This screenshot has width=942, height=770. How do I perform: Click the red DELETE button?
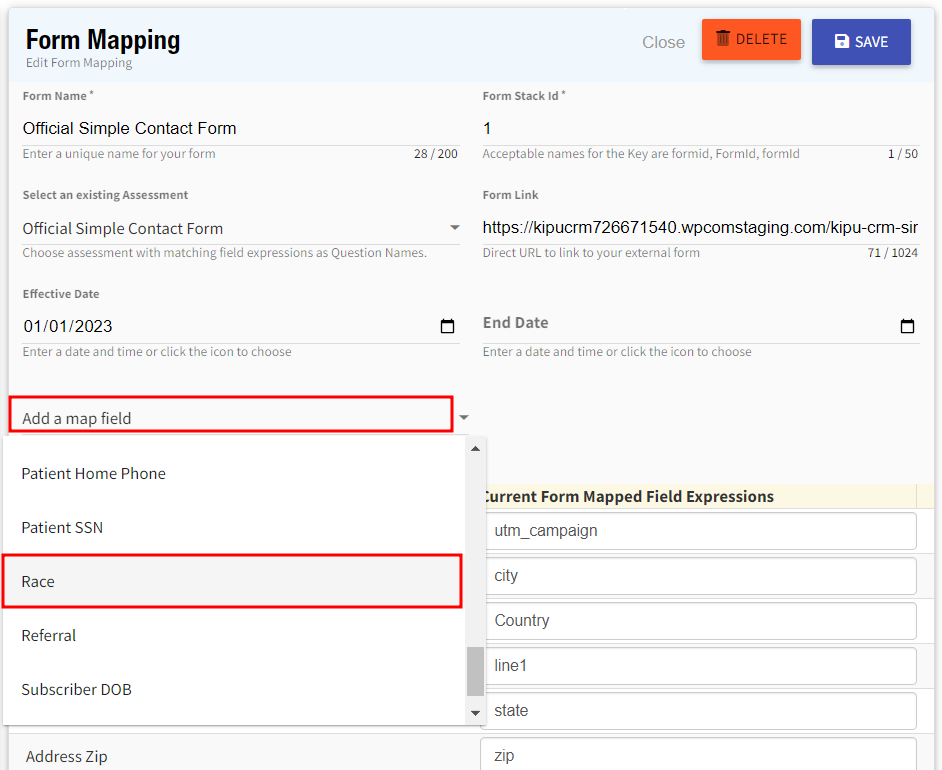tap(751, 40)
